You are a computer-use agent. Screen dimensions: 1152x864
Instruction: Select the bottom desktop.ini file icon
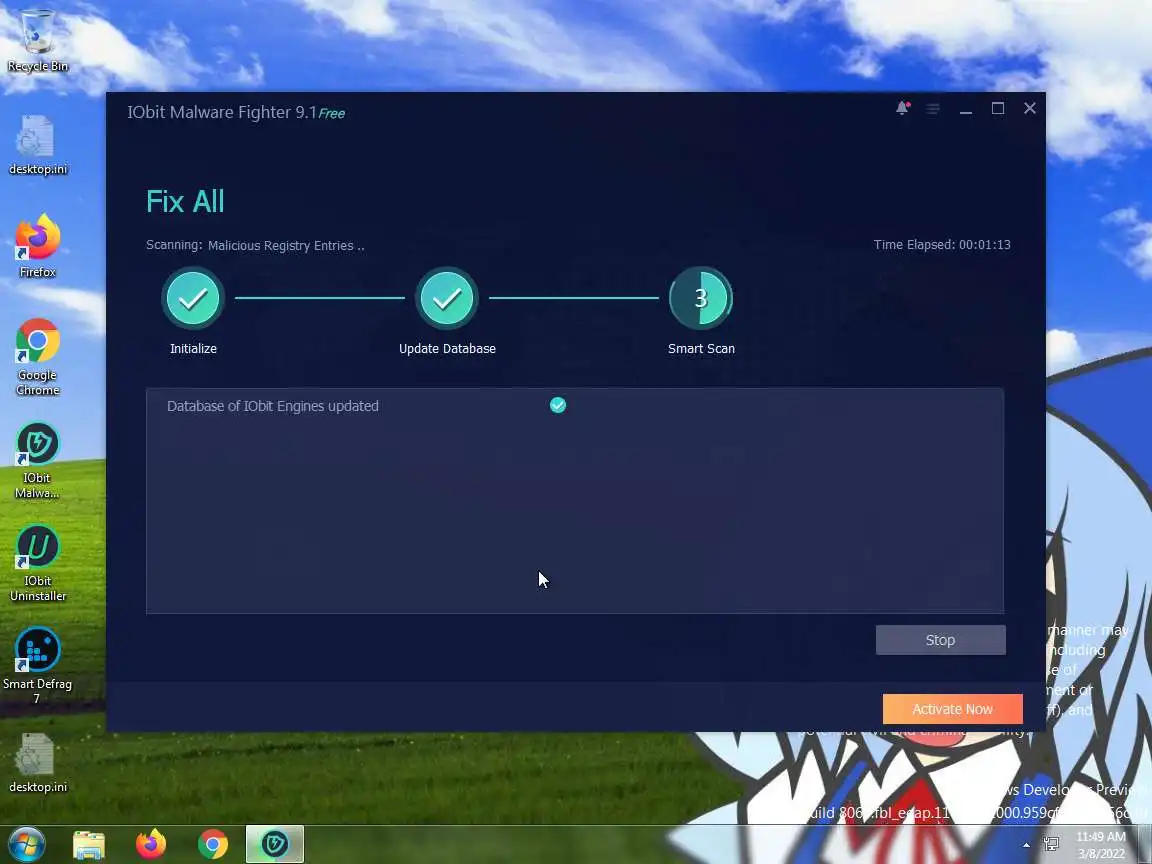pos(37,763)
